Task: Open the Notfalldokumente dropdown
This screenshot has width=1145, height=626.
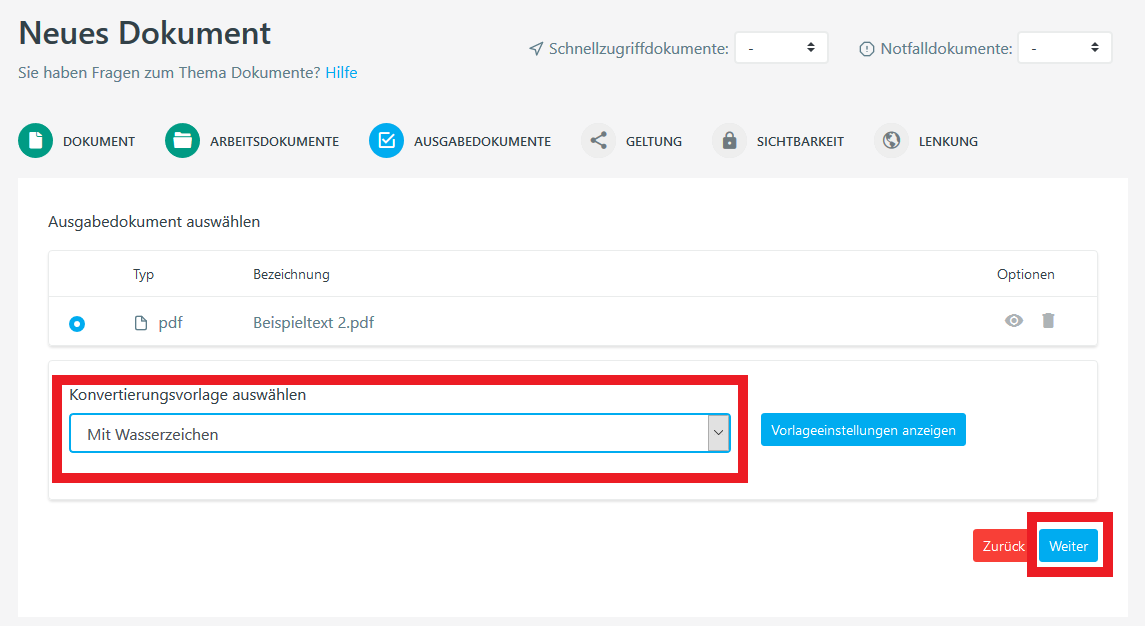Action: tap(1064, 47)
